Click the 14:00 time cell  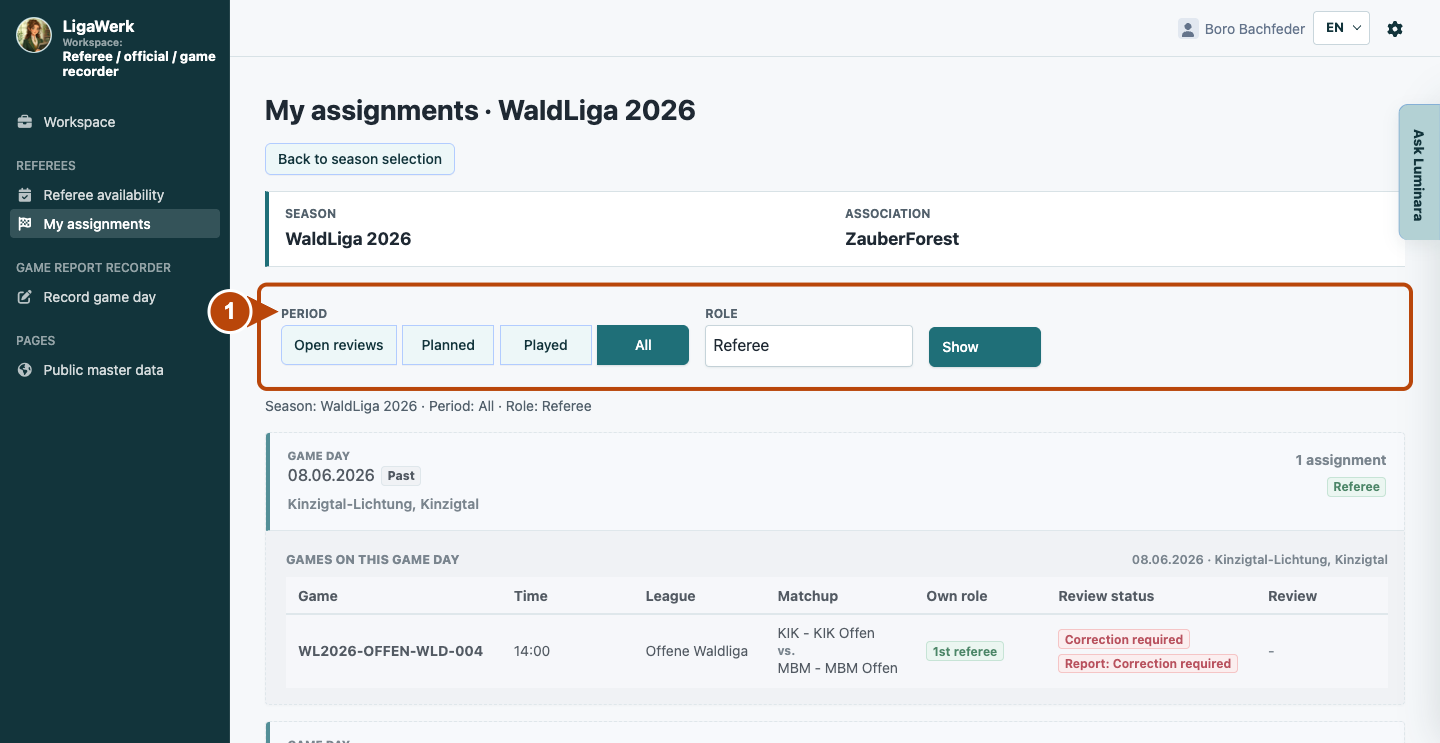532,651
